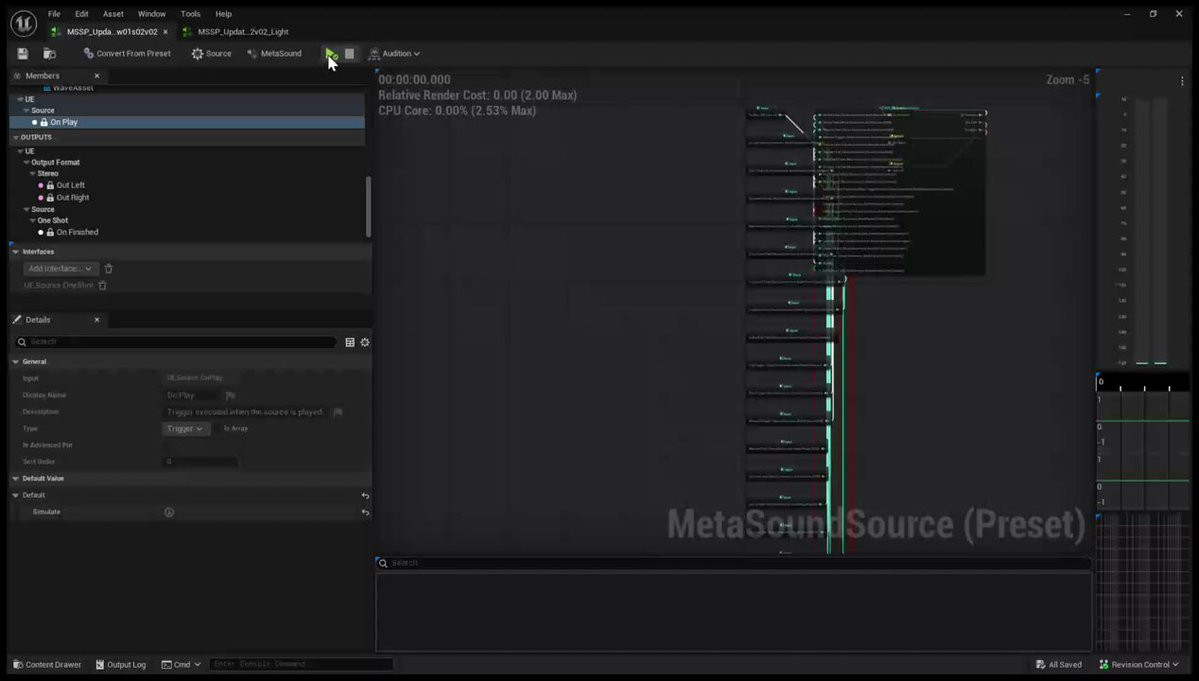1199x681 pixels.
Task: Click the lock icon beside On Finished
Action: click(x=50, y=232)
